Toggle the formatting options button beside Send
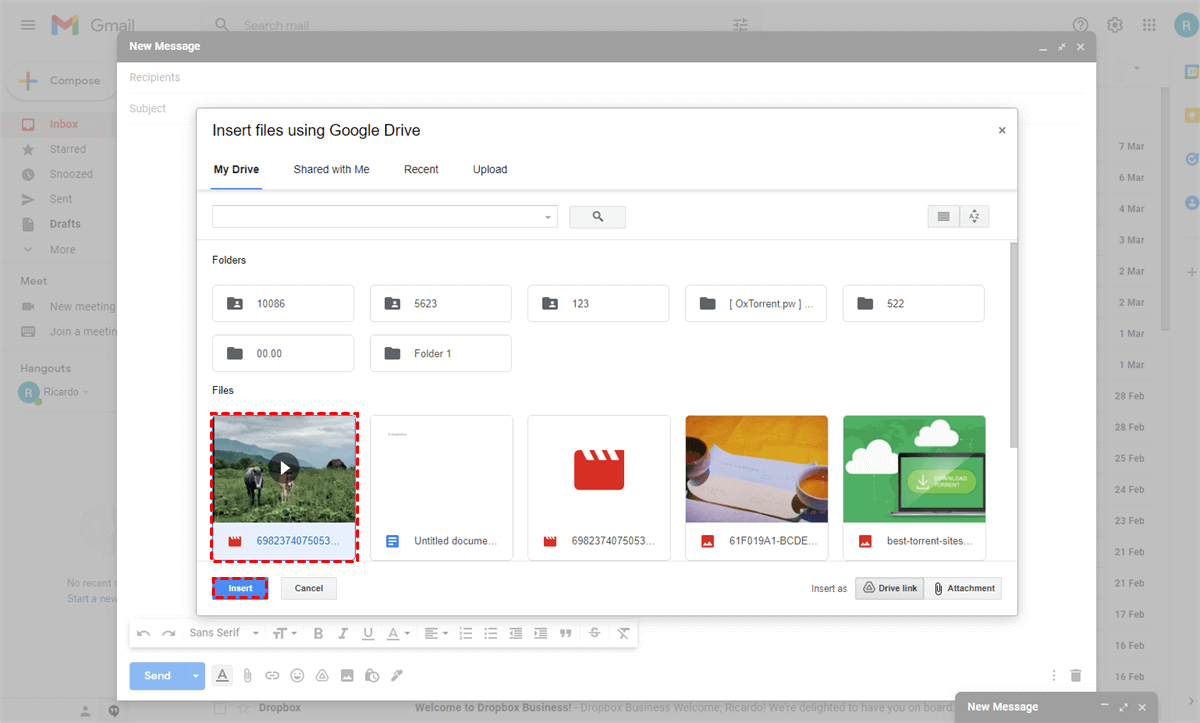 point(222,675)
